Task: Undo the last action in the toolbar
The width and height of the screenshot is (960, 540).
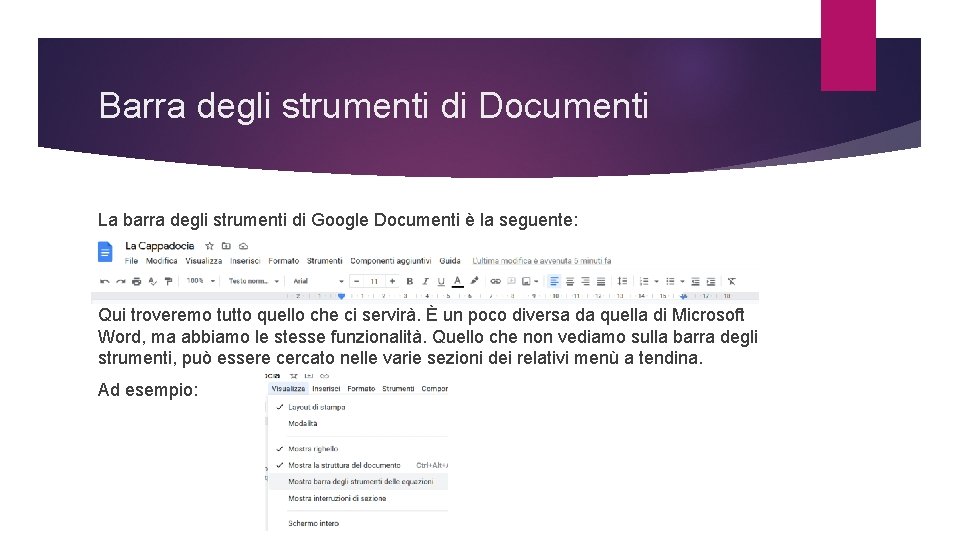Action: (x=105, y=282)
